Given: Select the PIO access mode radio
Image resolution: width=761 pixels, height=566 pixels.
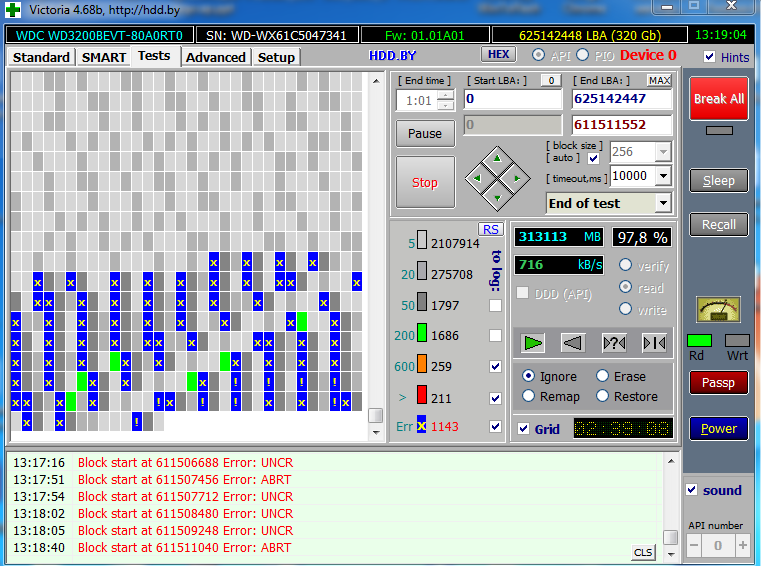Looking at the screenshot, I should click(x=582, y=55).
